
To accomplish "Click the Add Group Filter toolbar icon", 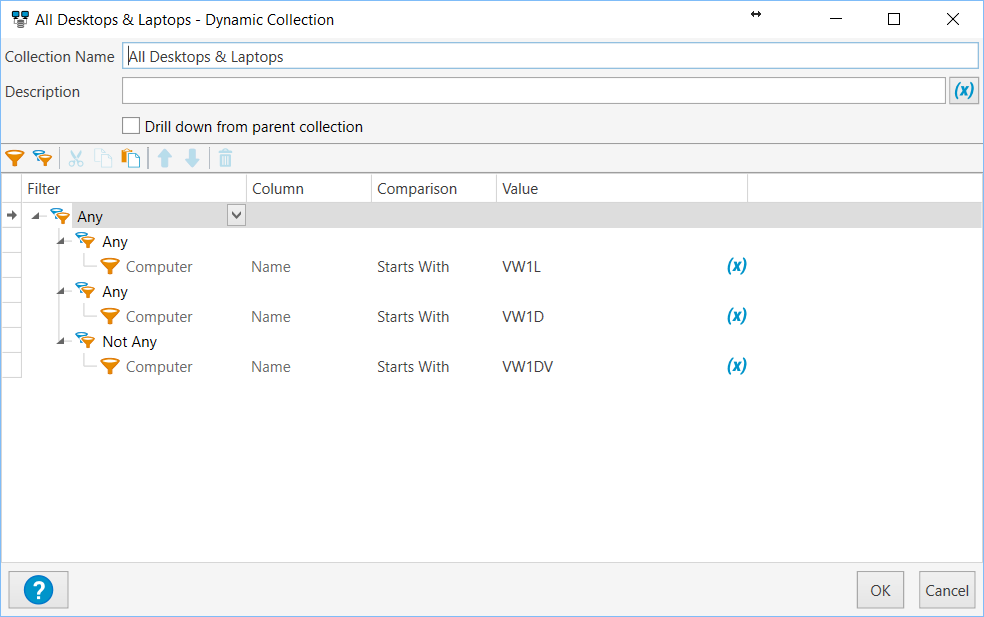I will click(x=42, y=158).
